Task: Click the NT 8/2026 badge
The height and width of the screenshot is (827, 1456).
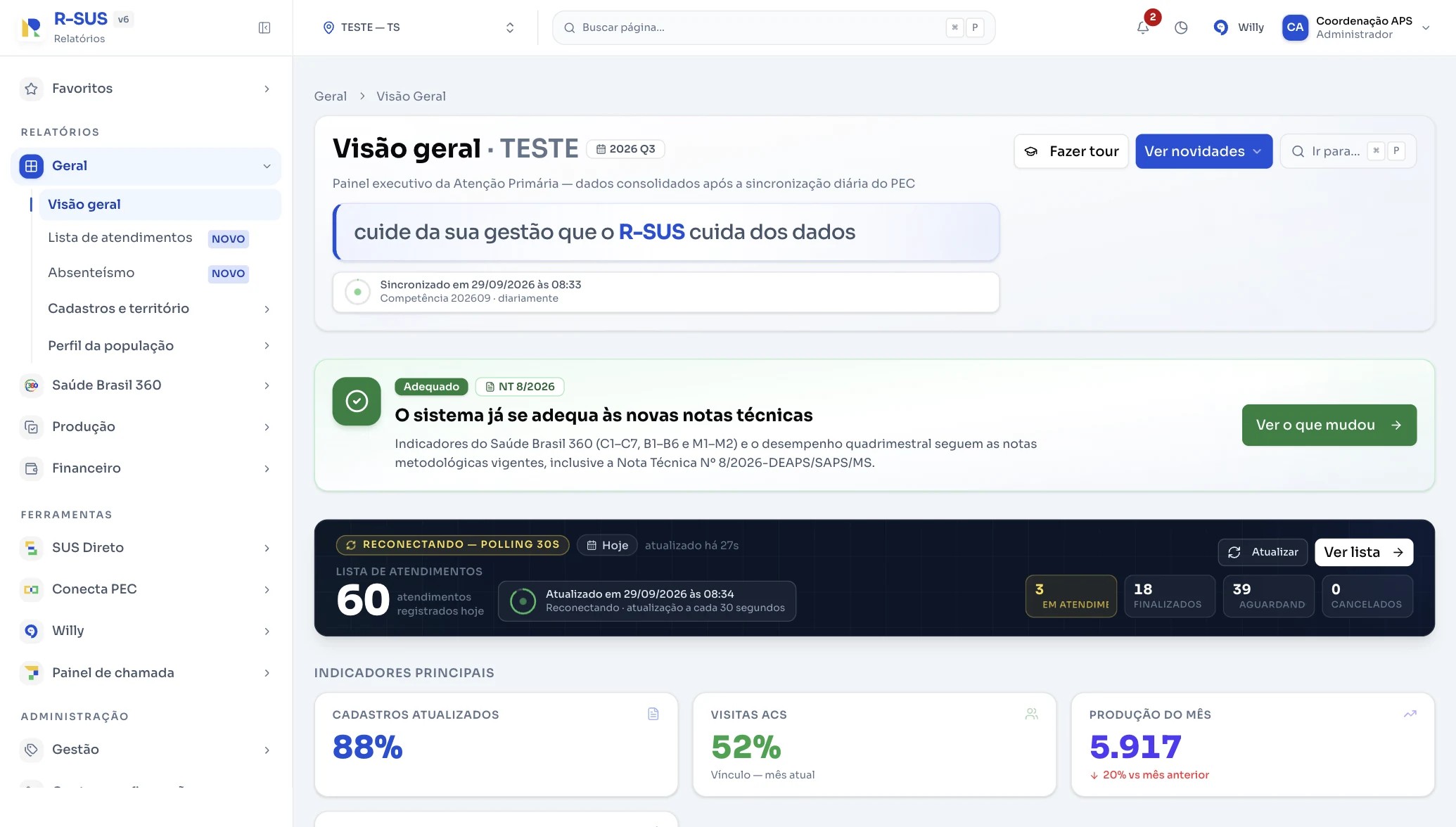Action: pos(520,387)
